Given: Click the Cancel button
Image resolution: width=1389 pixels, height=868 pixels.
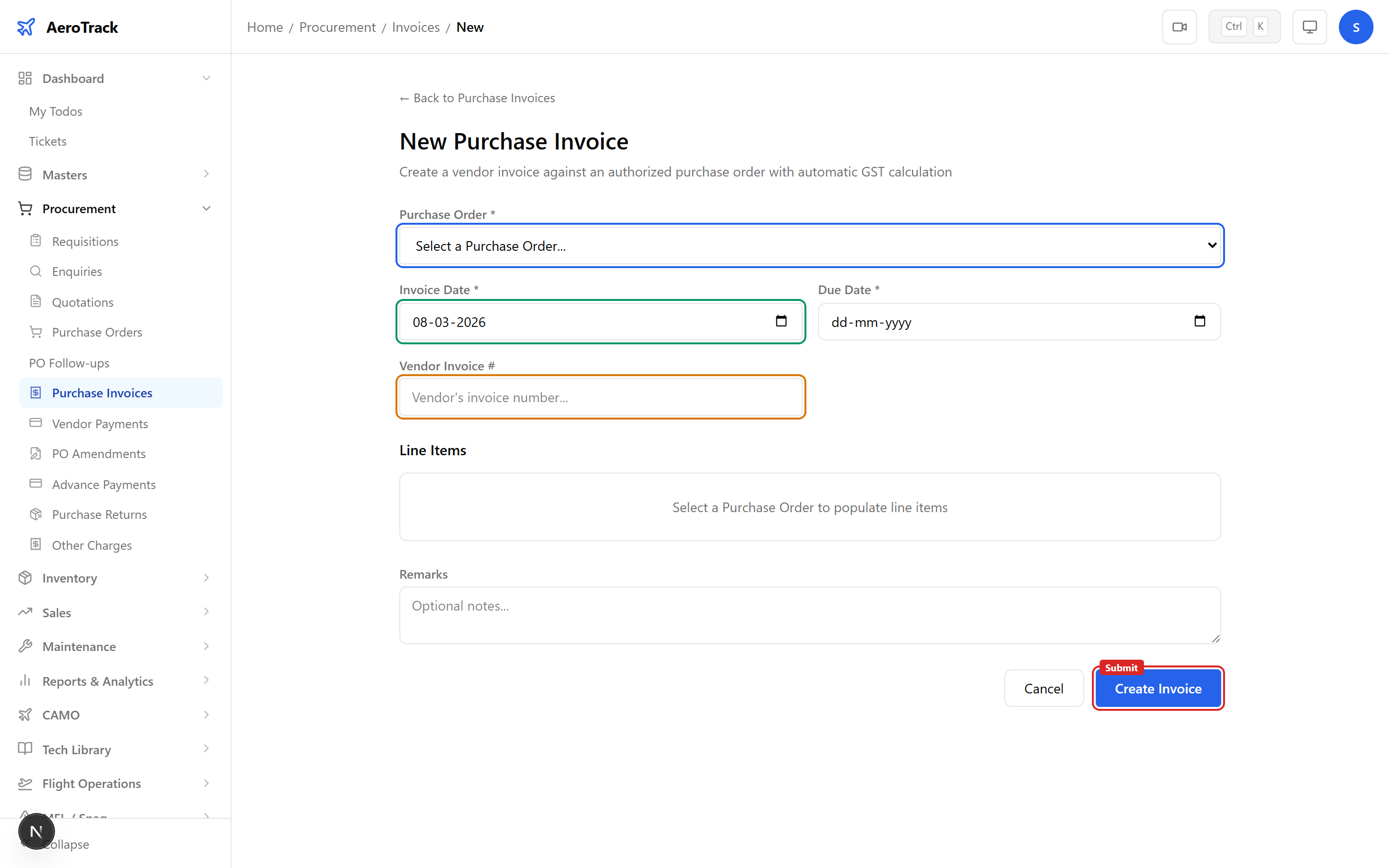Looking at the screenshot, I should click(1043, 688).
